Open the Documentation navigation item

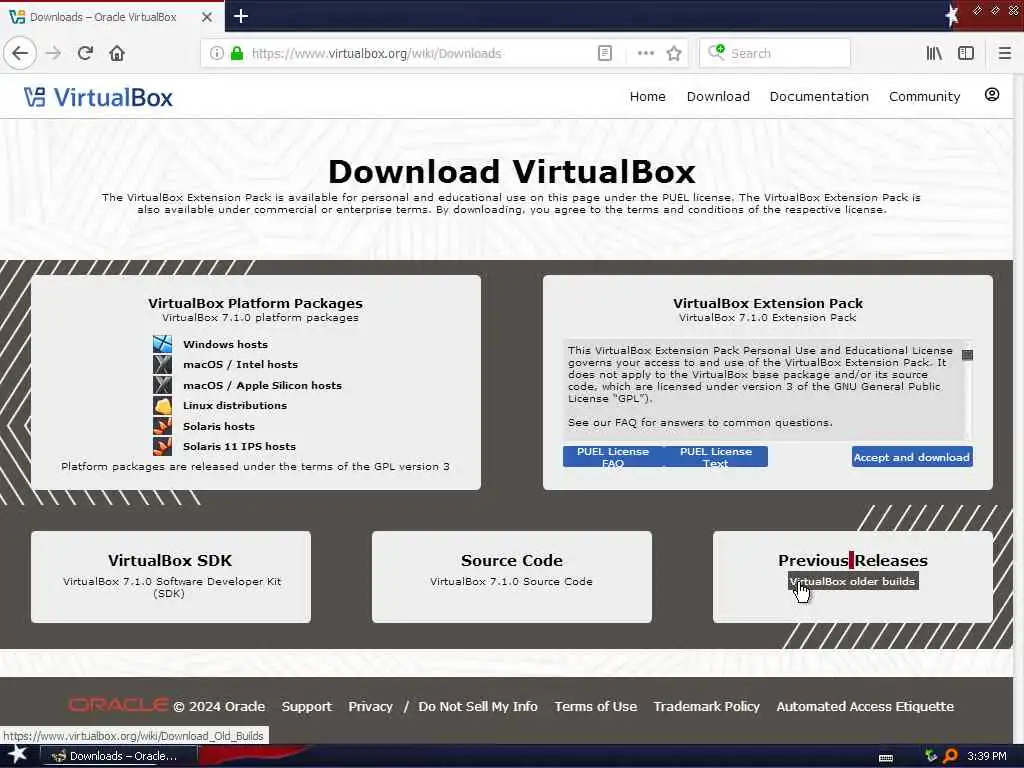click(x=819, y=97)
